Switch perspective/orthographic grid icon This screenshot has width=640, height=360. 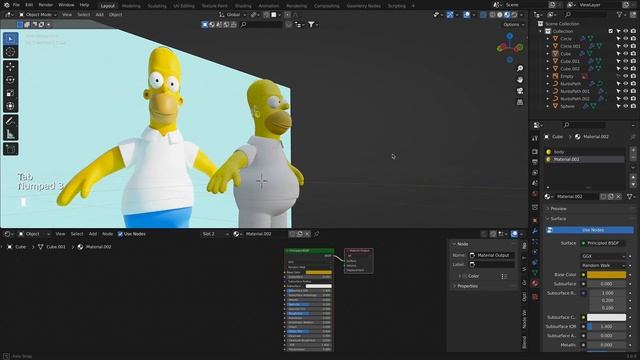pyautogui.click(x=520, y=102)
